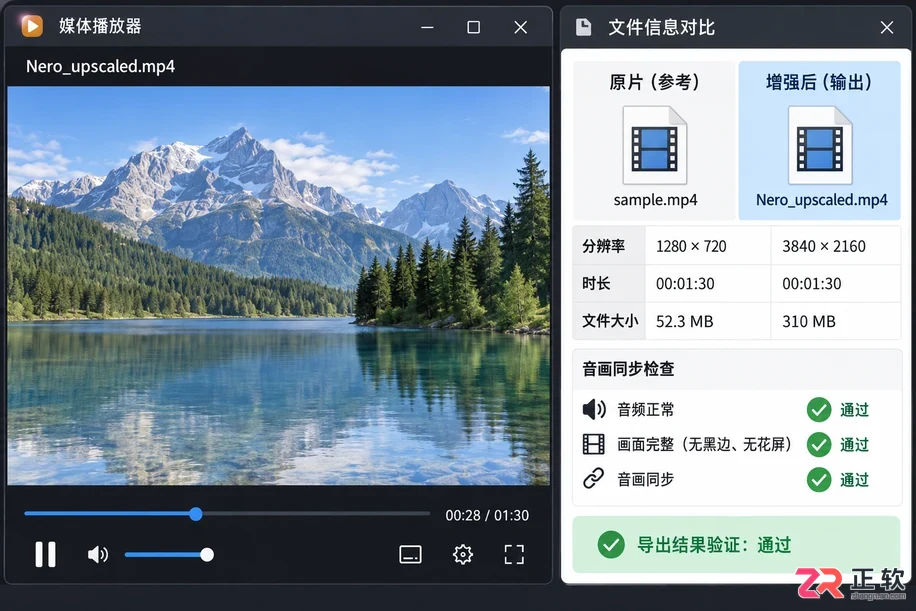Click the file compare document icon

click(x=583, y=27)
